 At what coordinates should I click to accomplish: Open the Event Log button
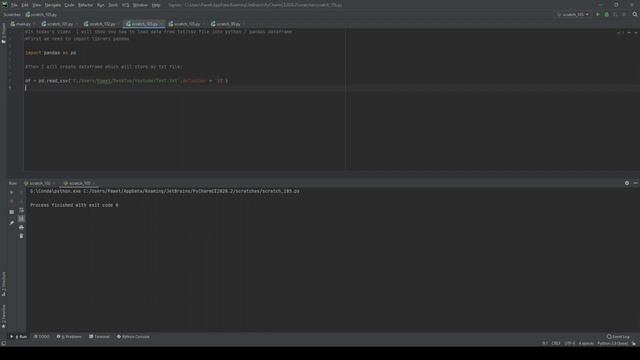[x=618, y=337]
